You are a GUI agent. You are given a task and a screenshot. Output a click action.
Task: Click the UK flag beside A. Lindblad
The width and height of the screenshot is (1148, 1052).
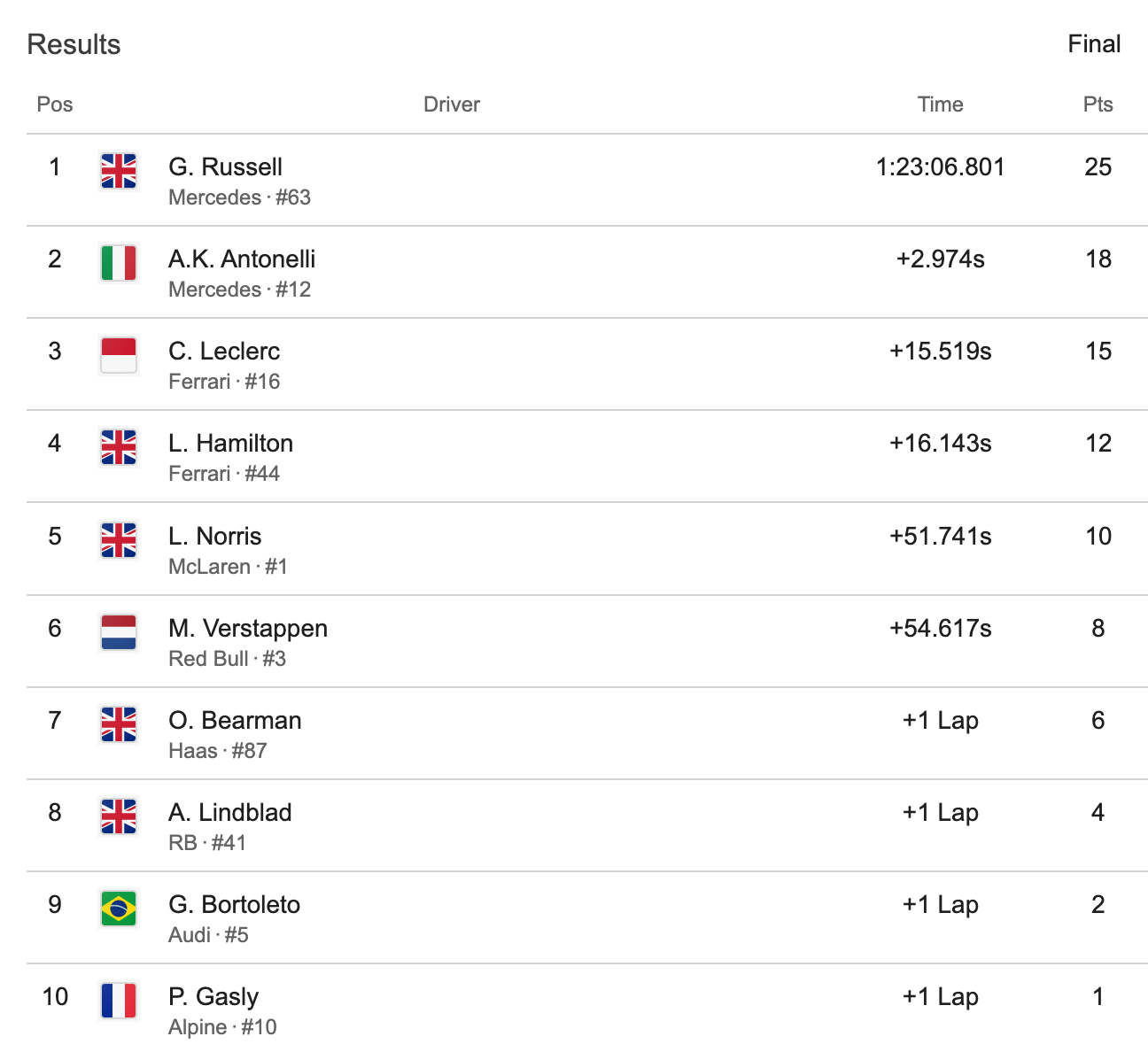[x=119, y=816]
